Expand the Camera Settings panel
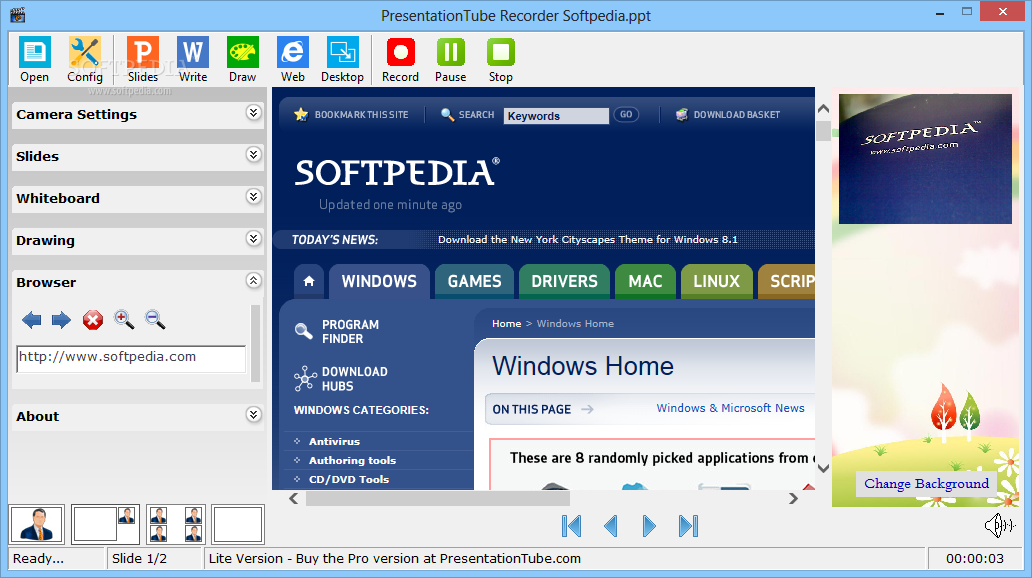The width and height of the screenshot is (1032, 578). tap(253, 113)
